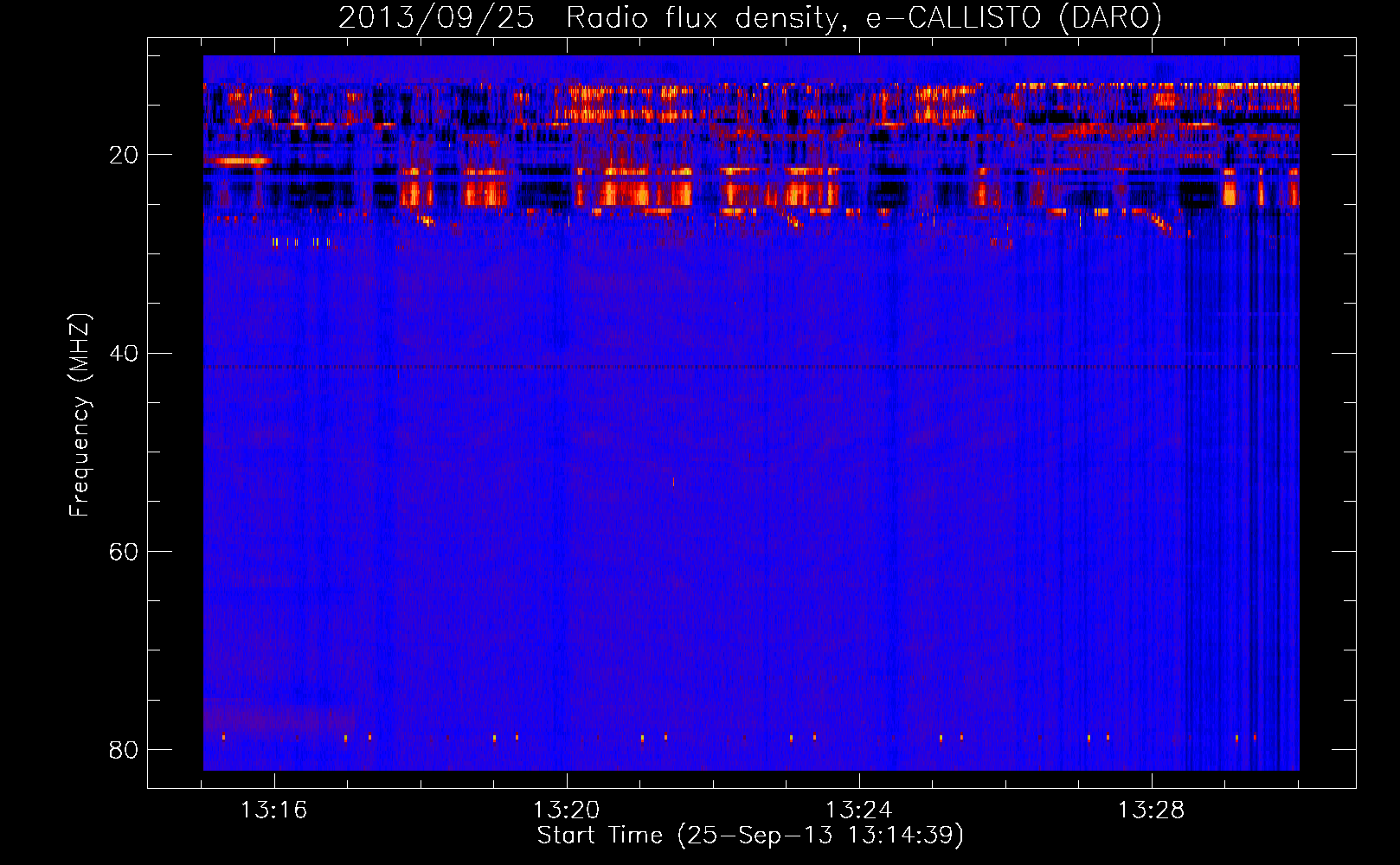
Task: Click the 13:20 time tick label
Action: click(x=566, y=811)
